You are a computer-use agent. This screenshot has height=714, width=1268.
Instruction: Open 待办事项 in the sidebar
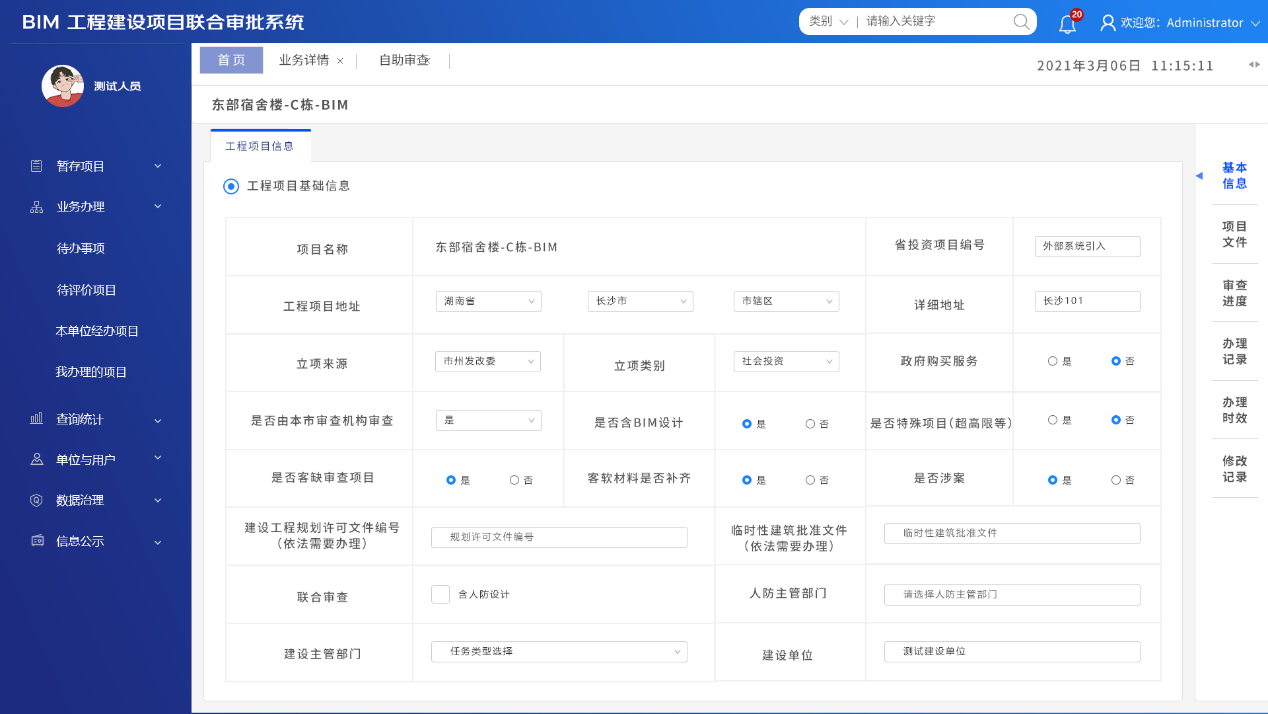tap(81, 249)
